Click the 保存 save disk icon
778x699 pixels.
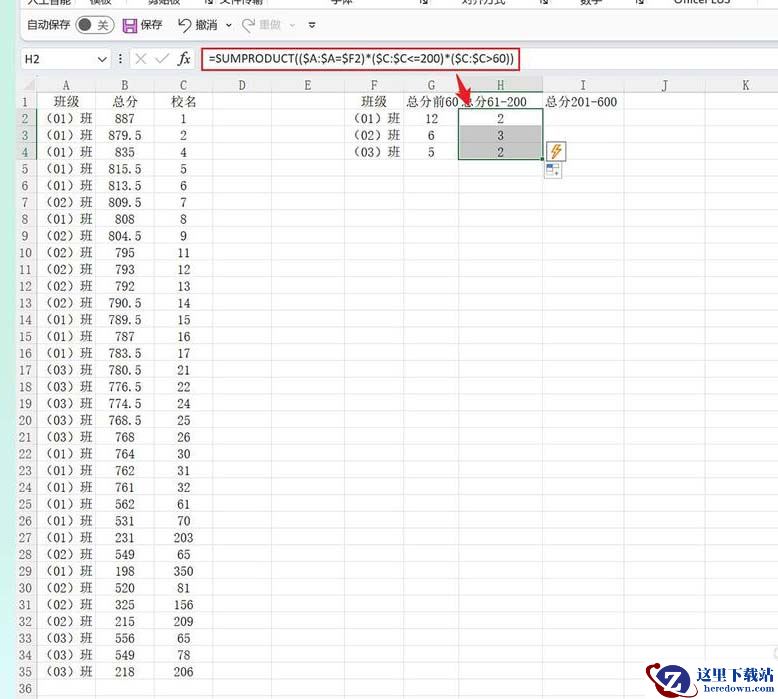[x=130, y=25]
